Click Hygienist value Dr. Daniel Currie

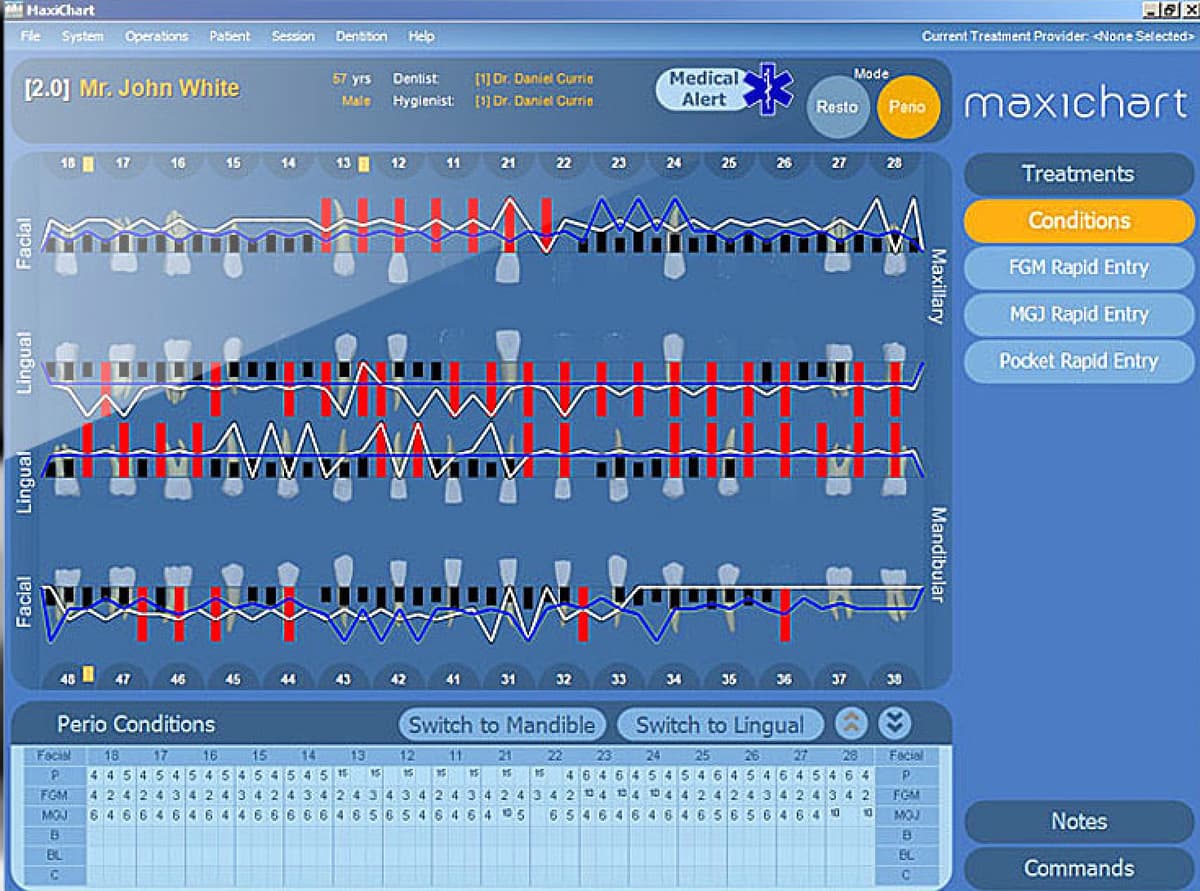[534, 101]
